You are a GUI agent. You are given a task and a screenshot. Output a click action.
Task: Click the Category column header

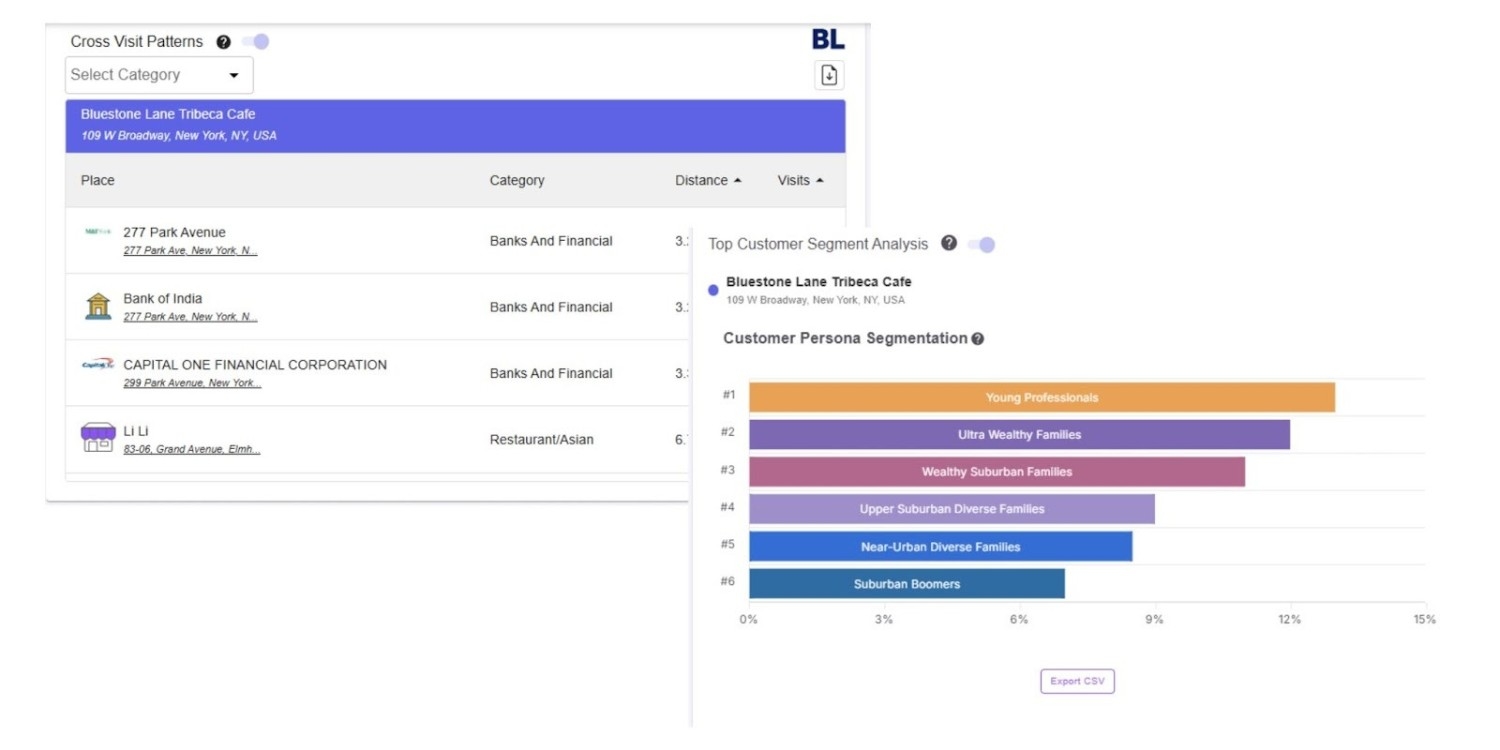click(517, 180)
